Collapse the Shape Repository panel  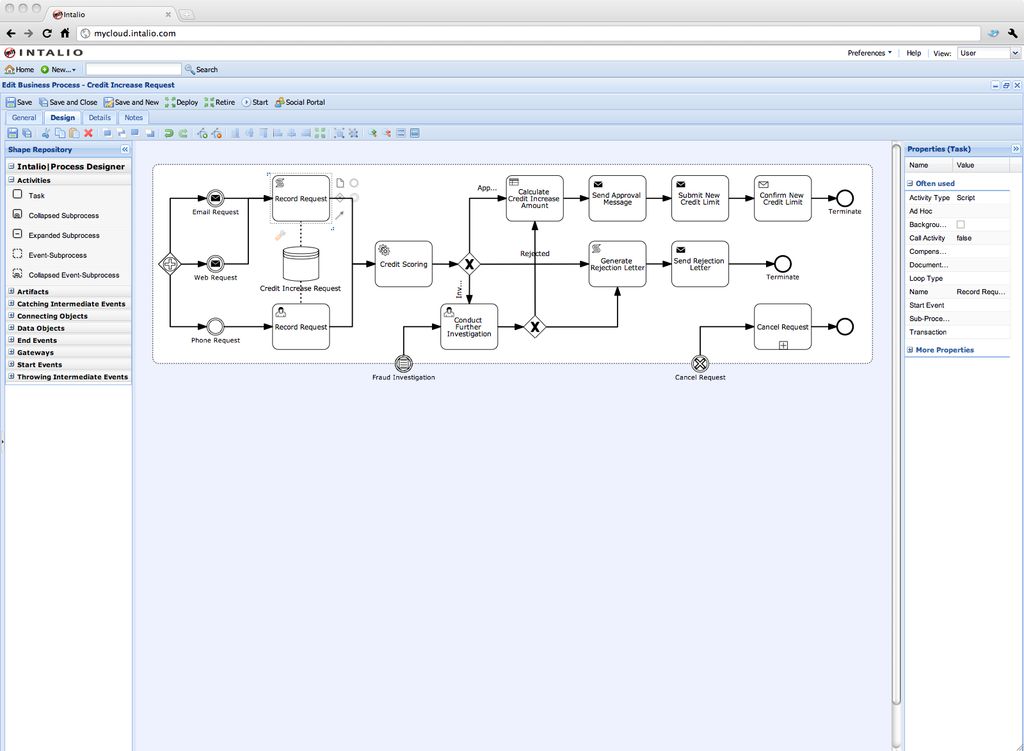click(125, 150)
